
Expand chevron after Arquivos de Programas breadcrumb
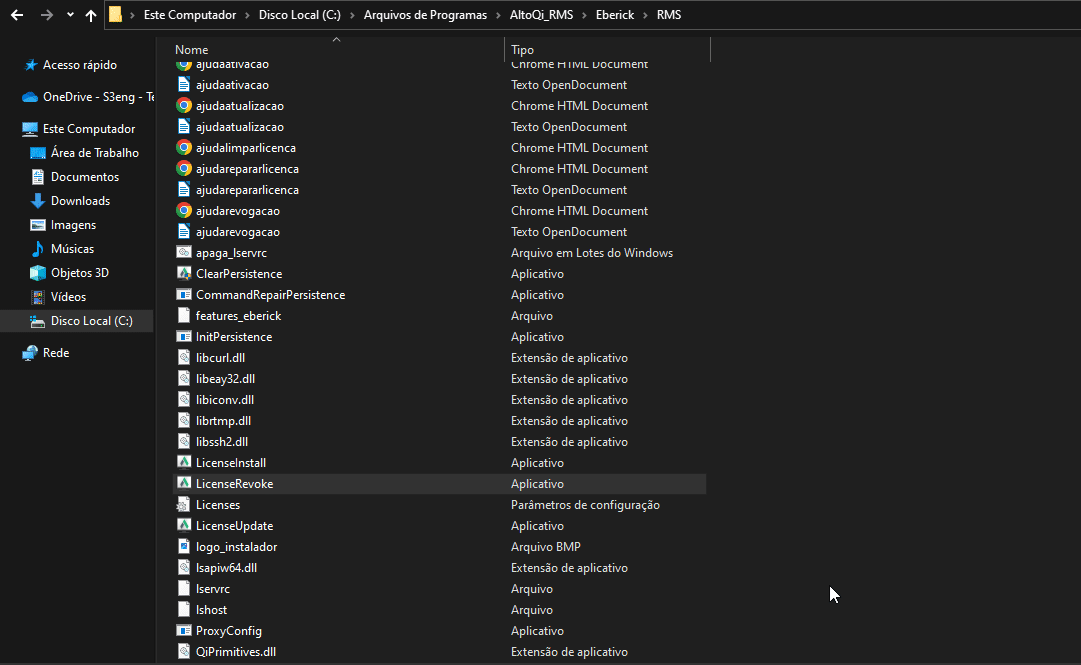[498, 14]
